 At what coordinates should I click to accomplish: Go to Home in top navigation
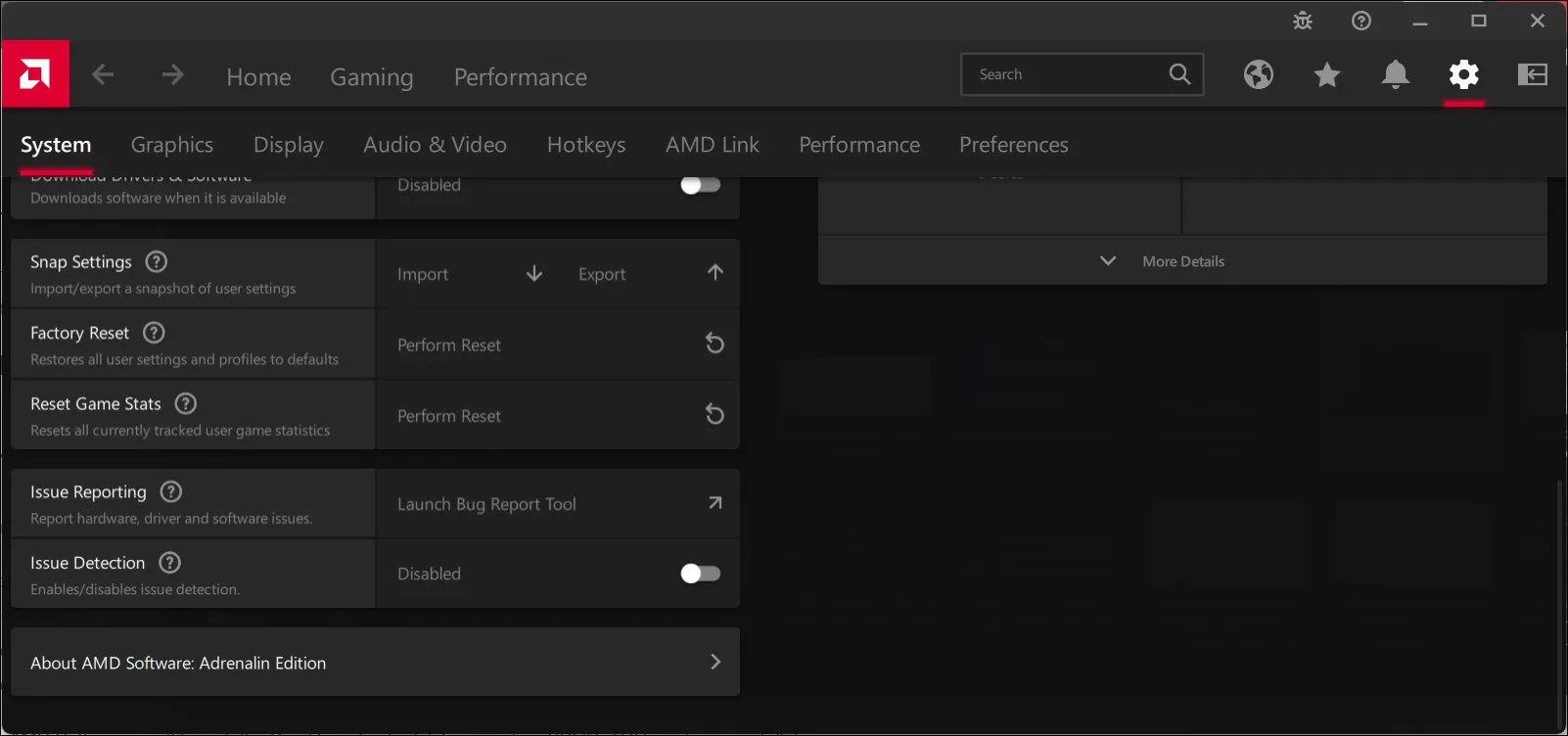[259, 76]
